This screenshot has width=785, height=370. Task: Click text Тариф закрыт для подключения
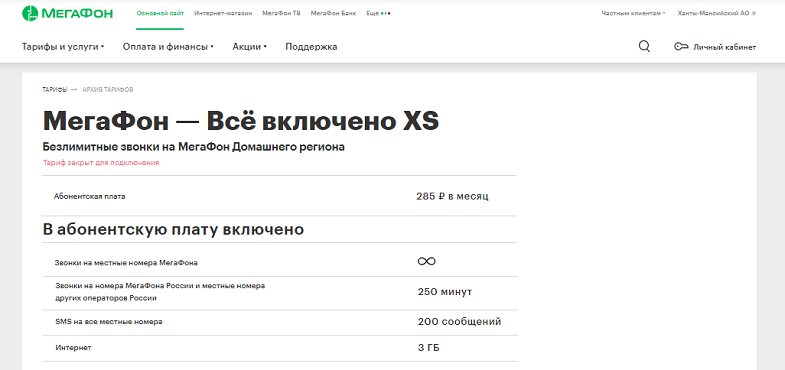pos(101,163)
